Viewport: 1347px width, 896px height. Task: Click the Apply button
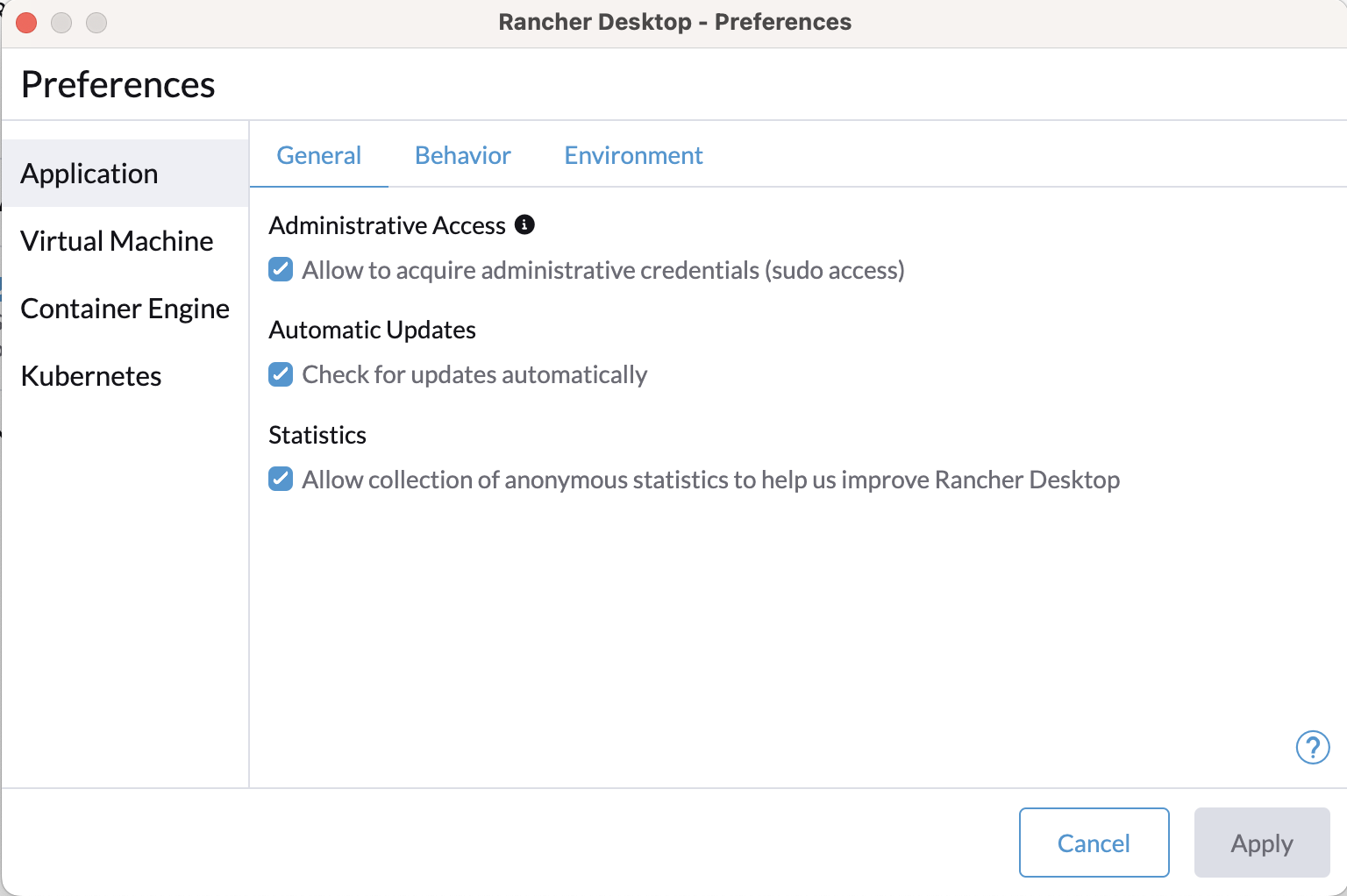(1262, 843)
